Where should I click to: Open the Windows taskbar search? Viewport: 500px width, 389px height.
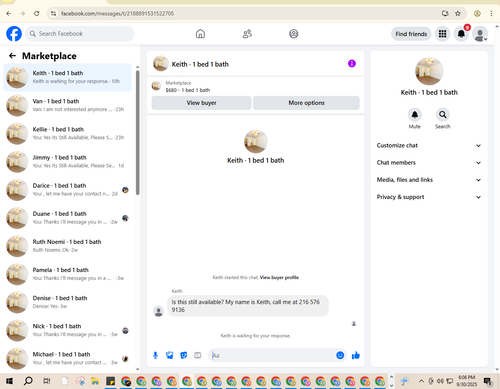28,381
